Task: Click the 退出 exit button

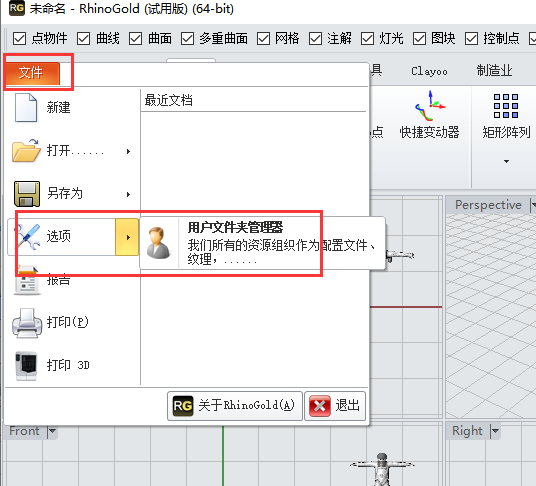Action: coord(335,406)
